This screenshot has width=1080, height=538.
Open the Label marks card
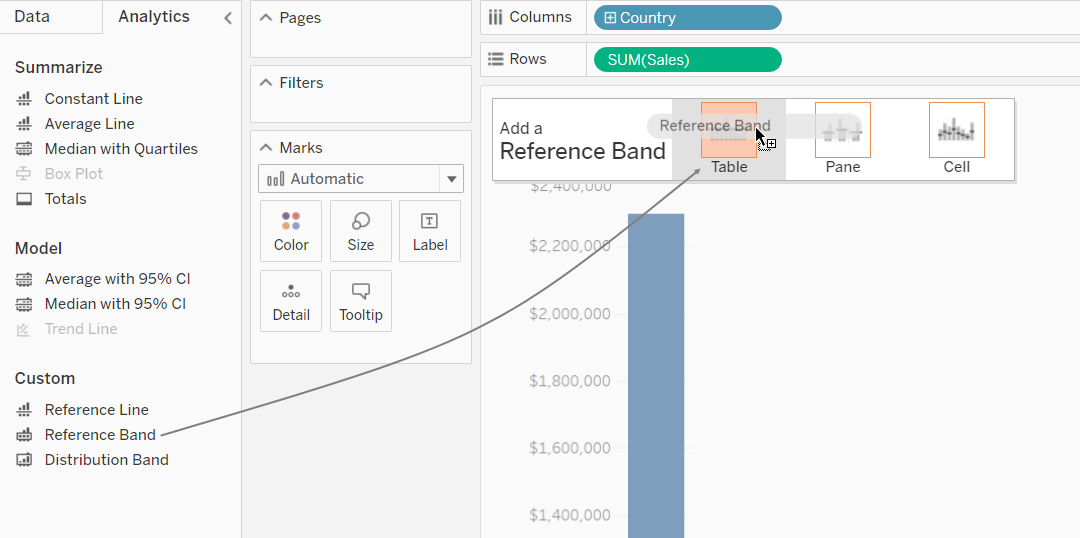pos(430,231)
